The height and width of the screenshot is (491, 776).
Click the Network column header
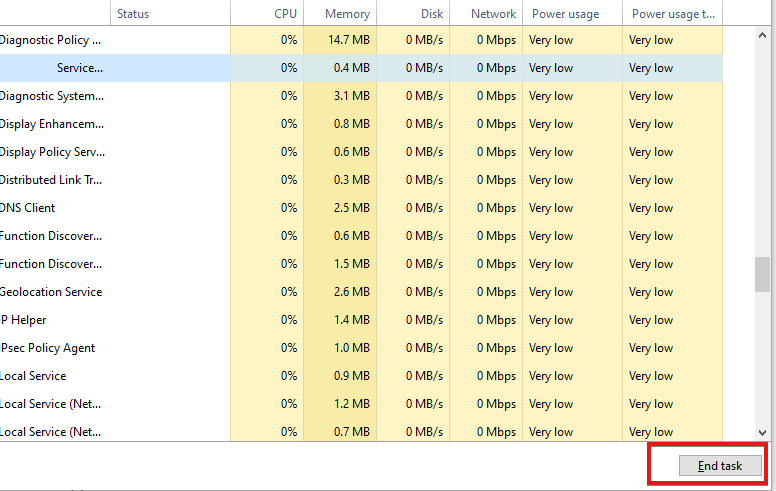click(494, 14)
